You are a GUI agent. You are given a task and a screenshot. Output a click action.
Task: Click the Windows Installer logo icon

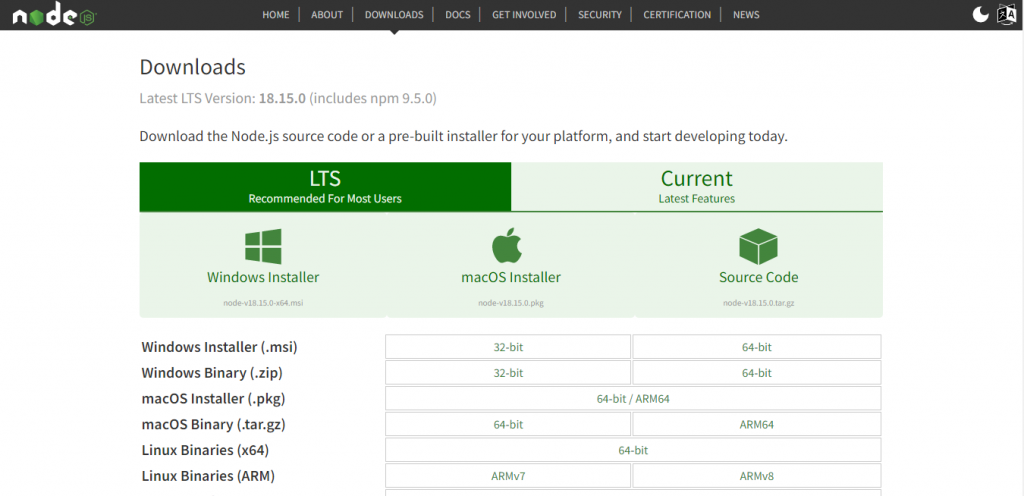263,246
